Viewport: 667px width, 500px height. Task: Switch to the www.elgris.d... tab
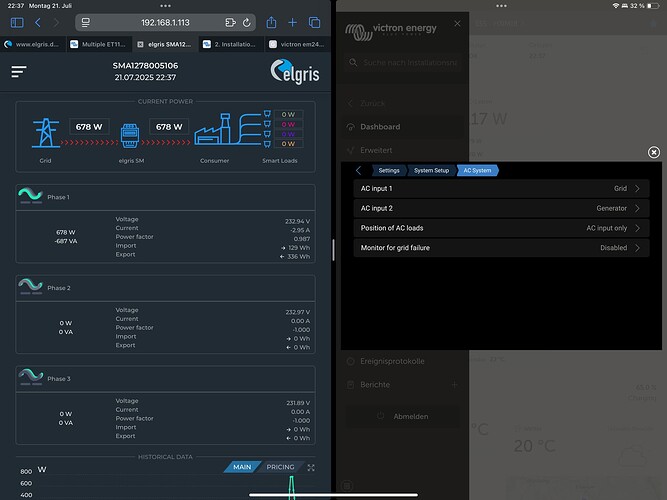[x=33, y=44]
